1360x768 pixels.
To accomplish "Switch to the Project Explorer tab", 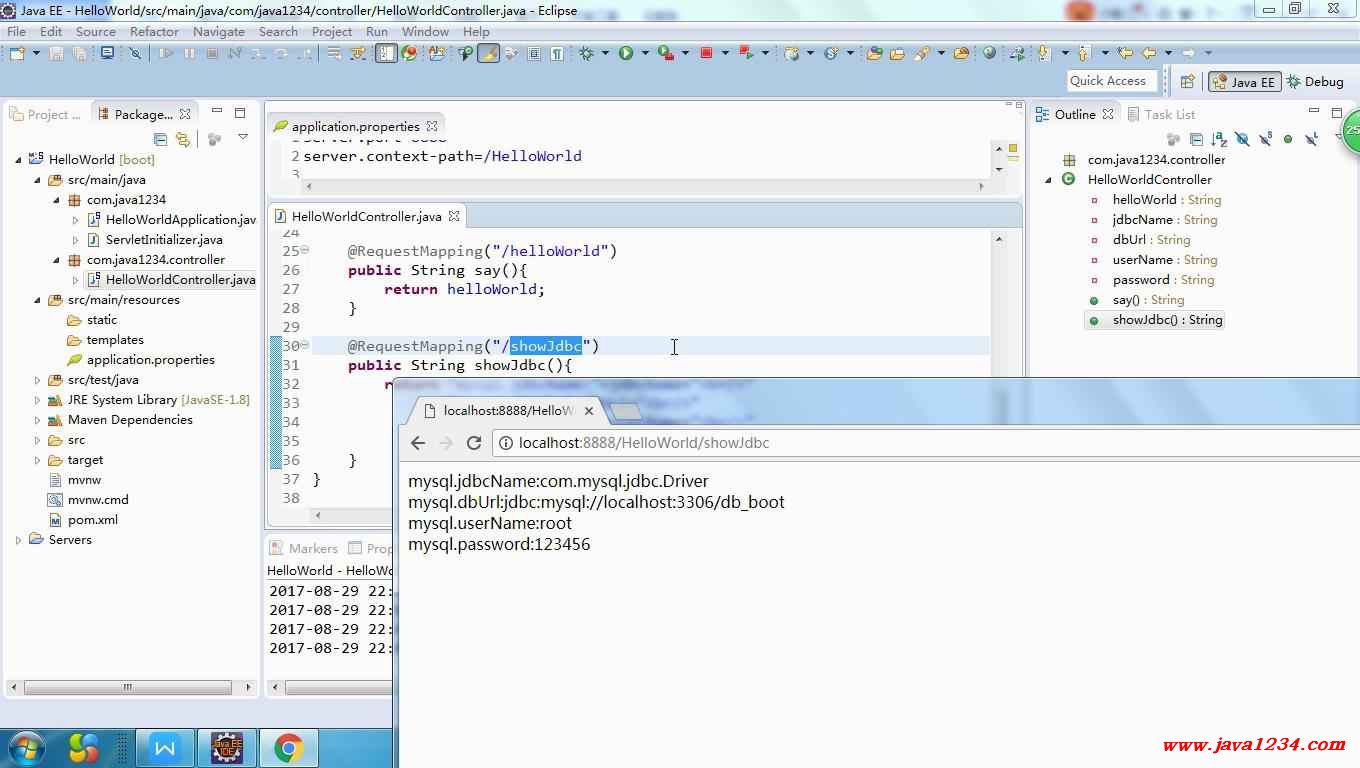I will (x=46, y=114).
